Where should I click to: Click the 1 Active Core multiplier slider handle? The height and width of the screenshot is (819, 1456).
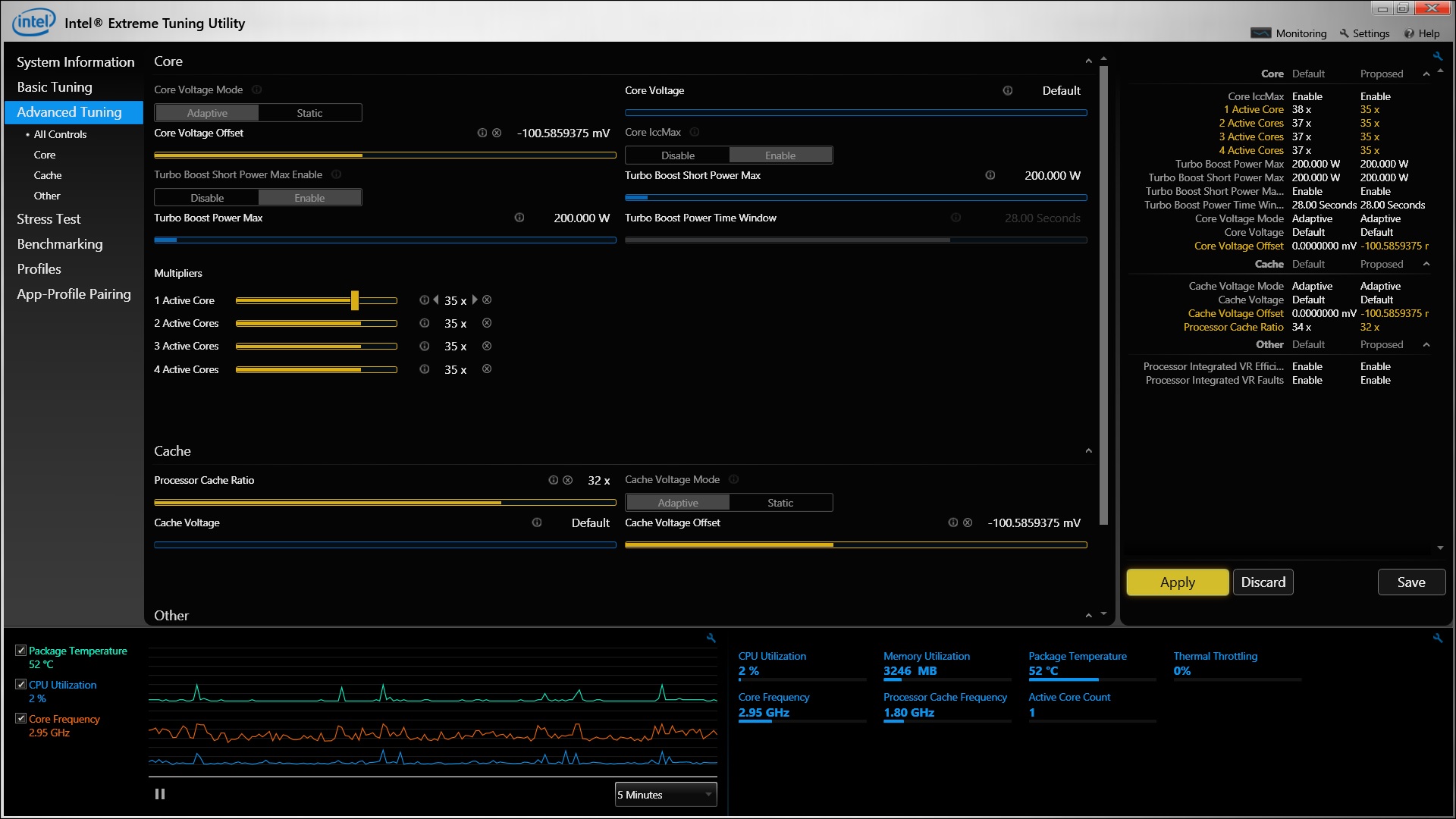click(x=355, y=300)
